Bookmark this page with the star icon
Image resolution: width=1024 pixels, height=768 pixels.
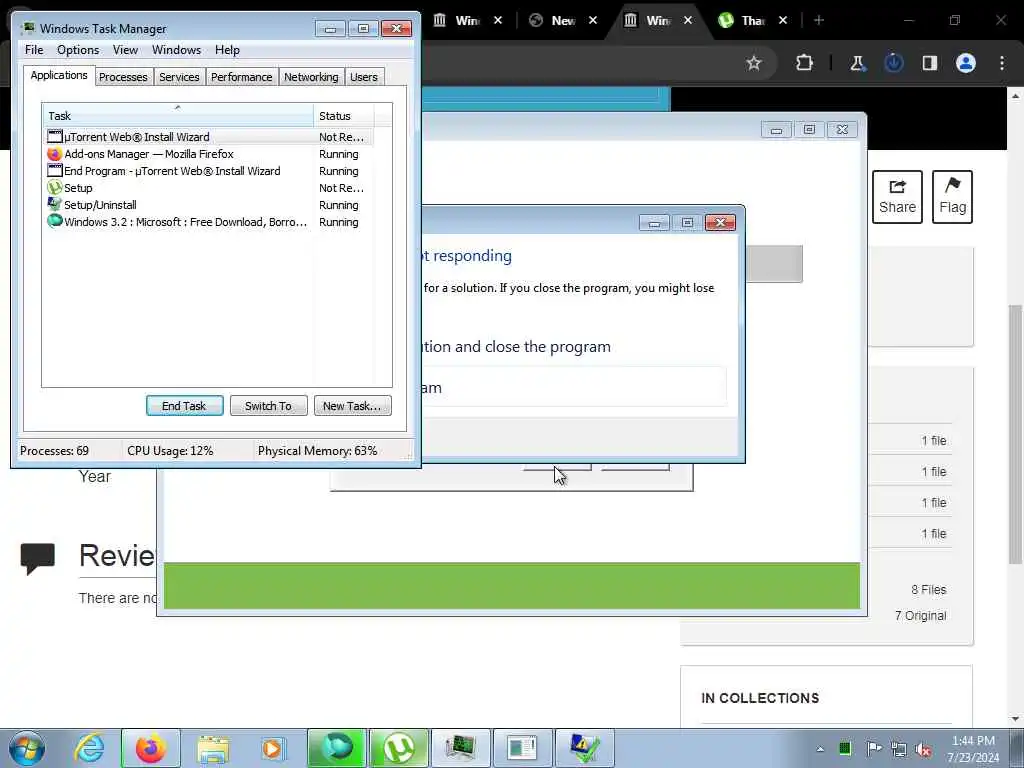click(754, 63)
